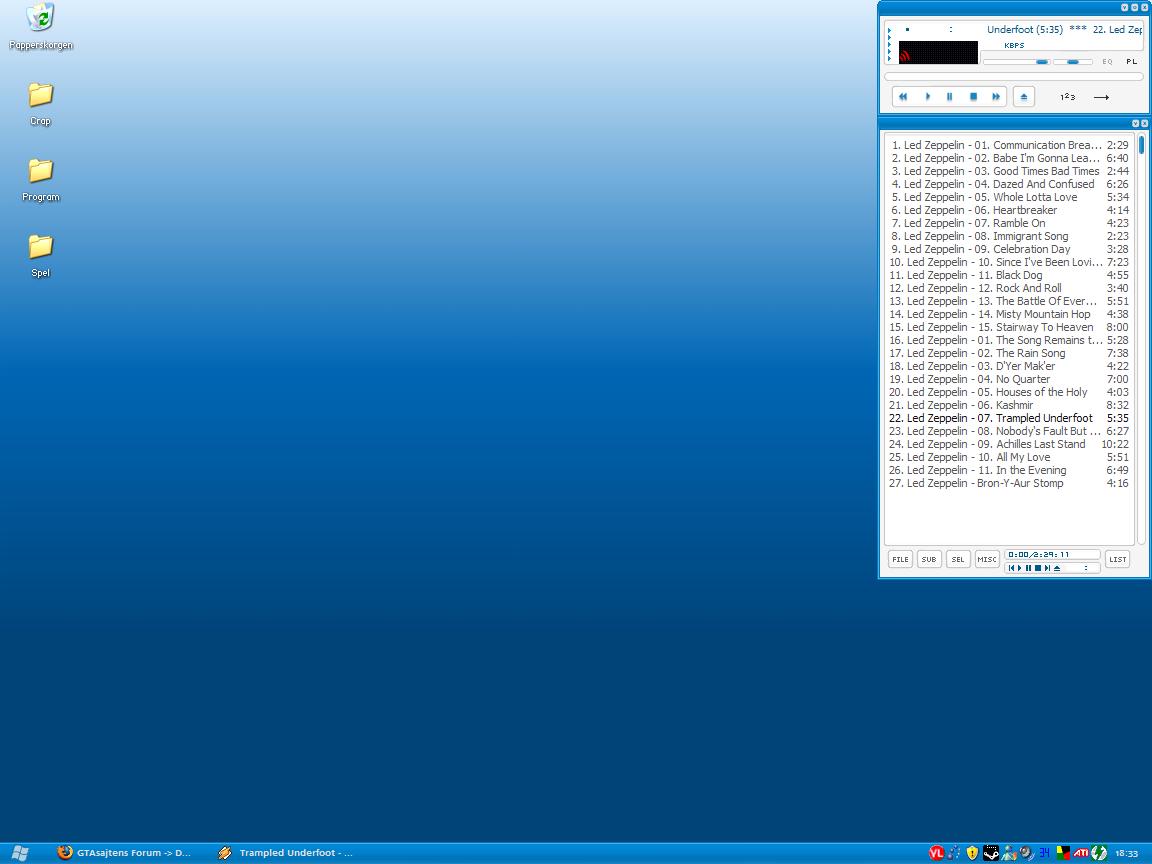Switch to GTAsajtens Forum Firefox taskbar item
The width and height of the screenshot is (1152, 864).
tap(124, 853)
